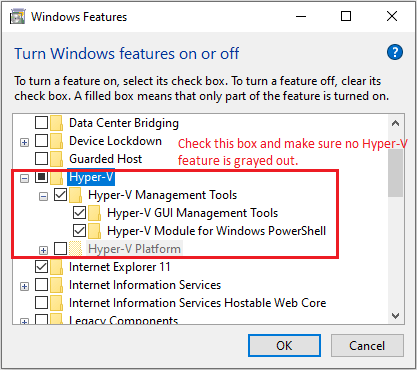Select the Guarded Host label
The height and width of the screenshot is (370, 417).
pos(105,159)
